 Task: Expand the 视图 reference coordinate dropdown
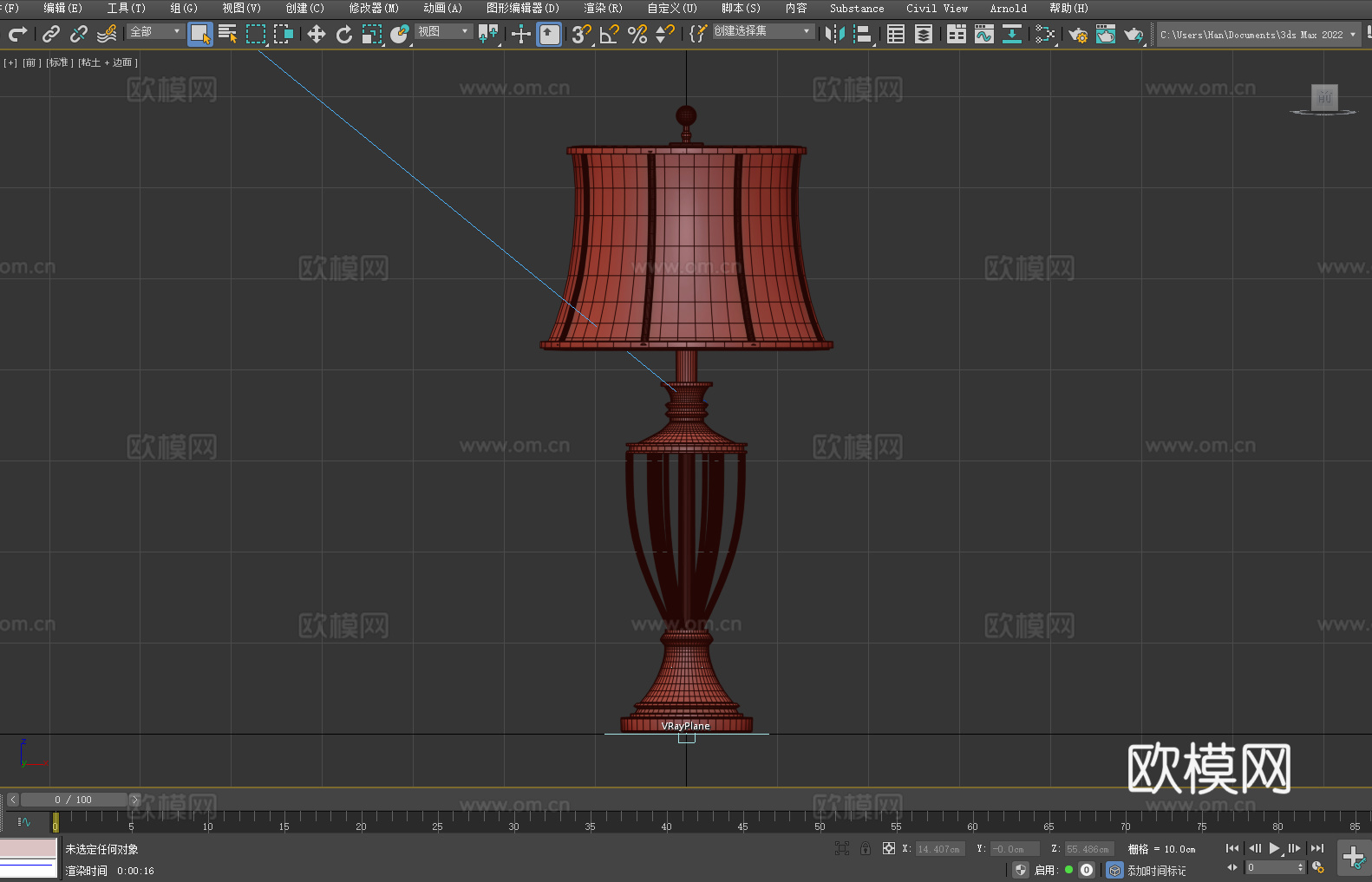(443, 31)
